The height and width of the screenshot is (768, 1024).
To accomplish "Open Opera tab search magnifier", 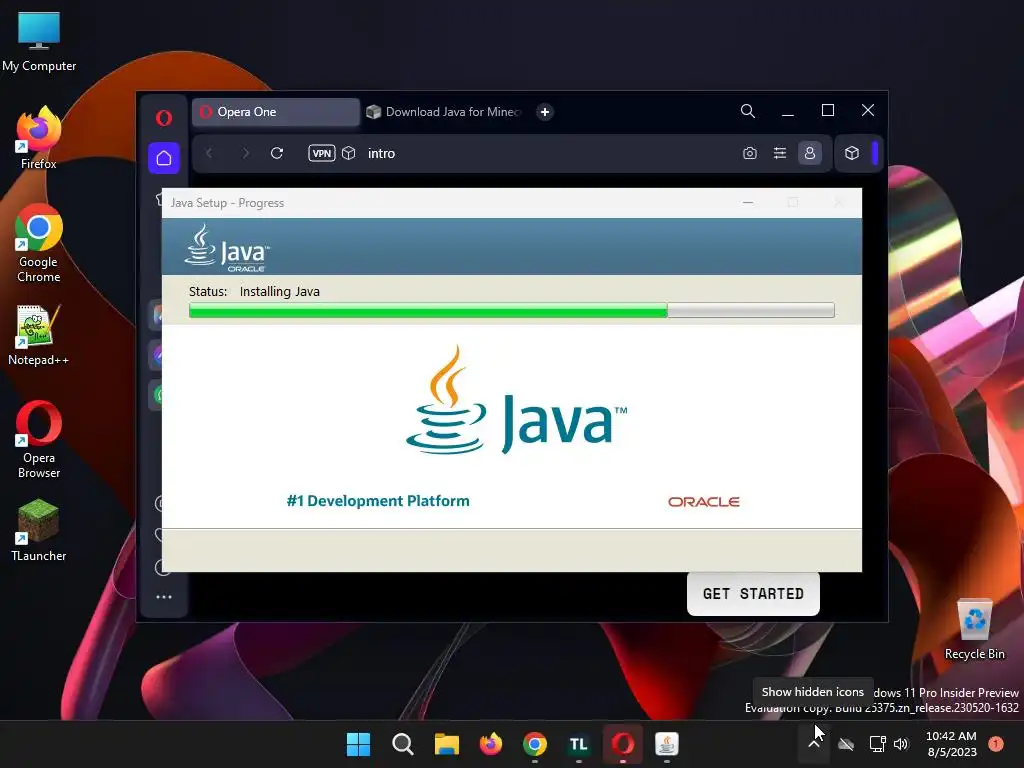I will coord(748,111).
